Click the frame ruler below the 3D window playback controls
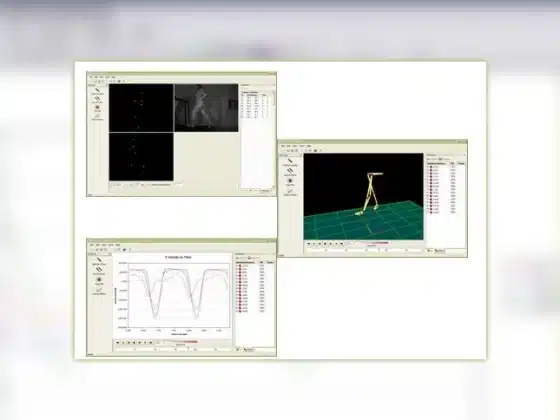The image size is (560, 420). (x=364, y=251)
